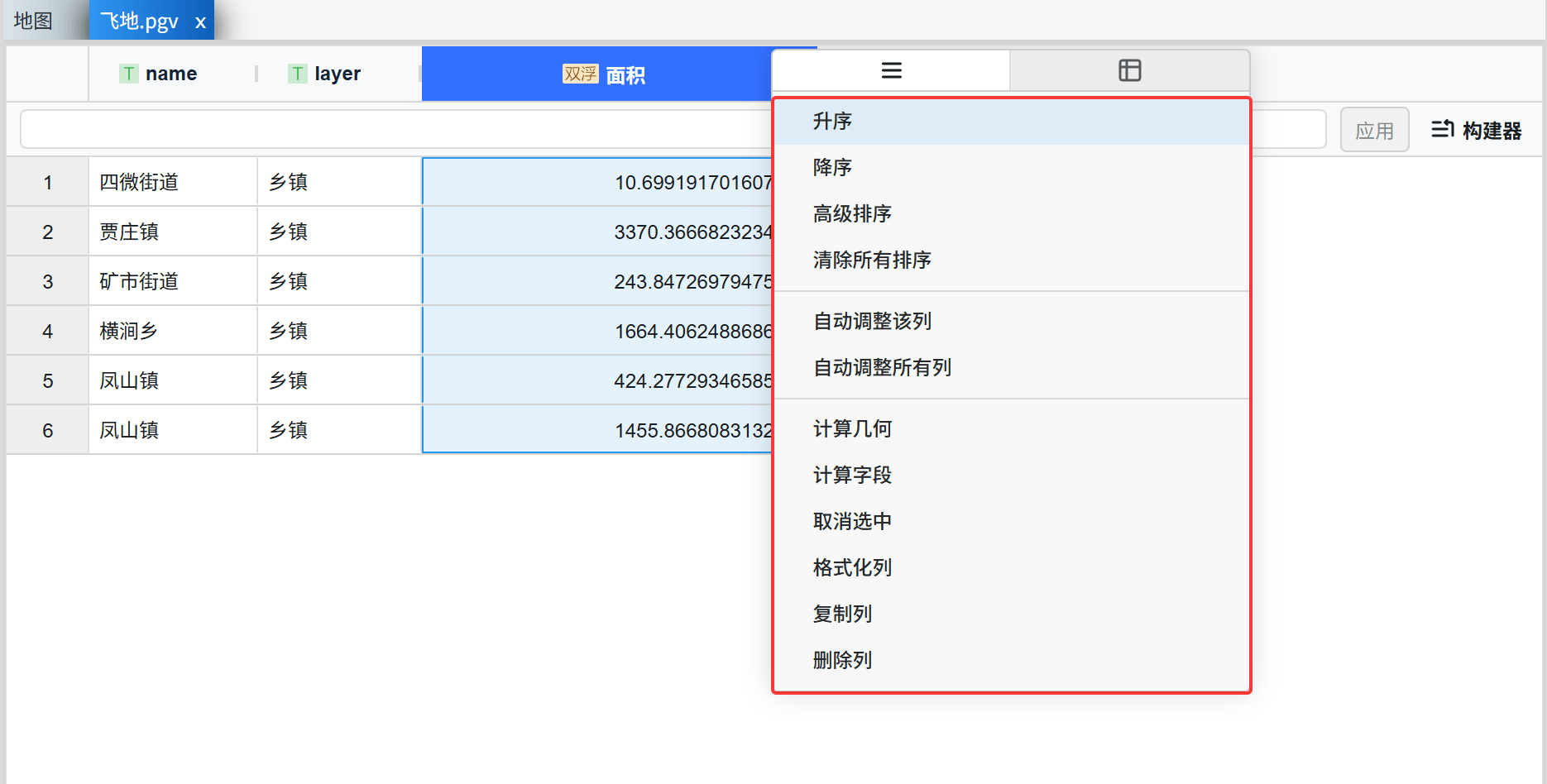Viewport: 1547px width, 784px height.
Task: Click the text type icon beside name
Action: (129, 74)
